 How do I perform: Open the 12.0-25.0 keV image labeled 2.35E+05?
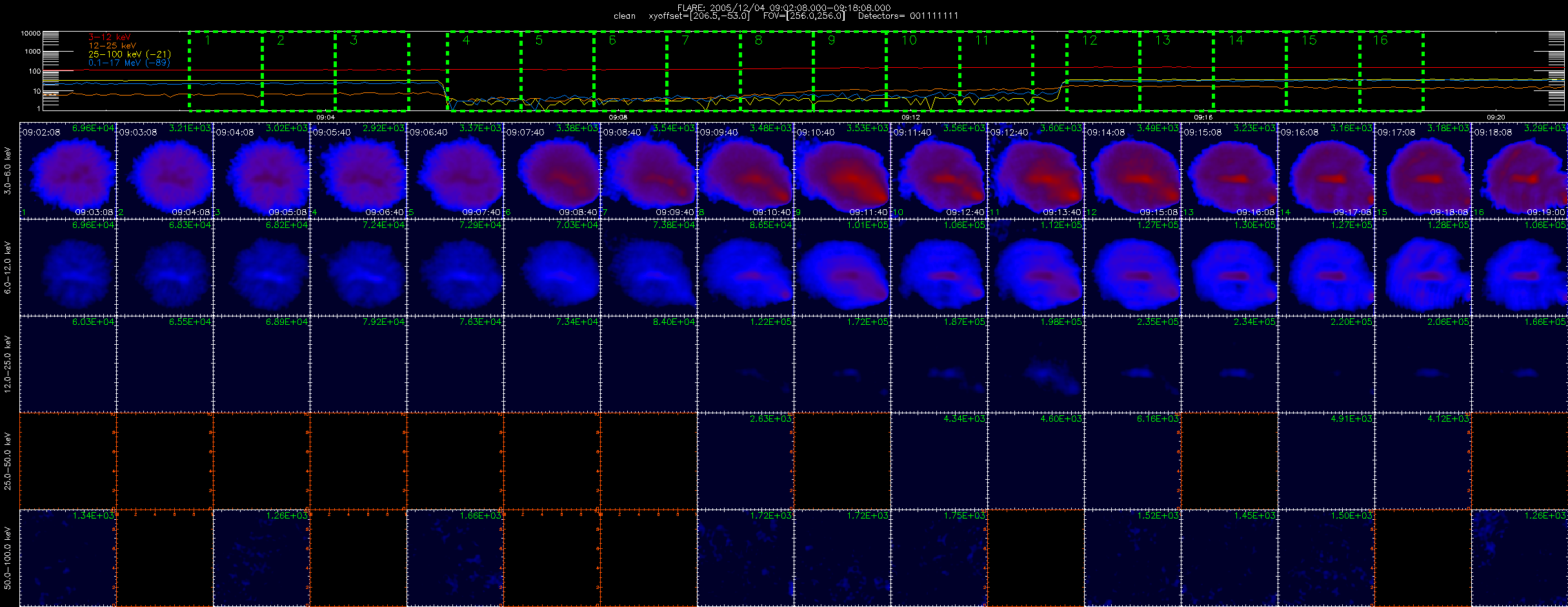click(x=1133, y=364)
